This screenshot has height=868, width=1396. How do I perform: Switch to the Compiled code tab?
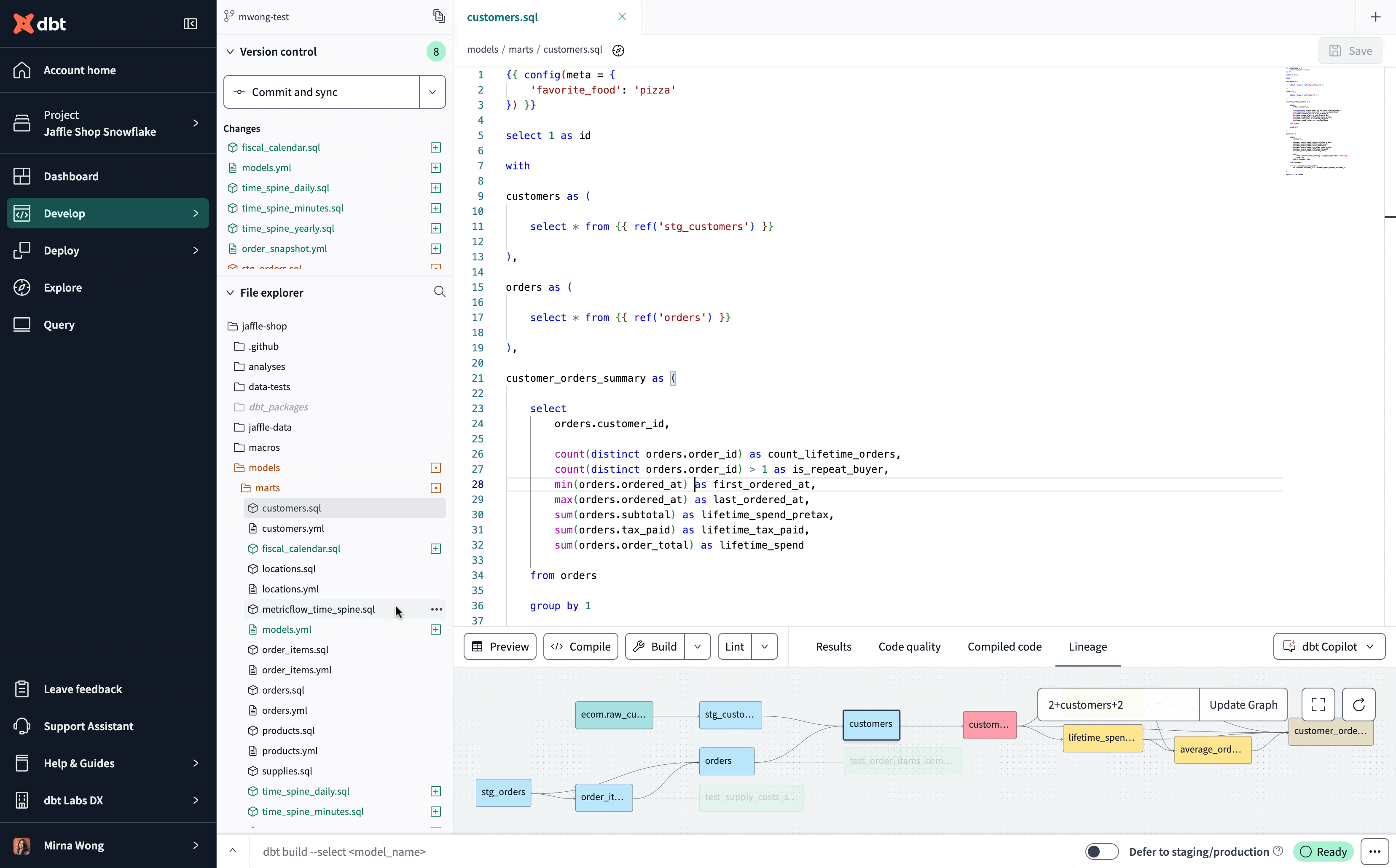(1004, 646)
